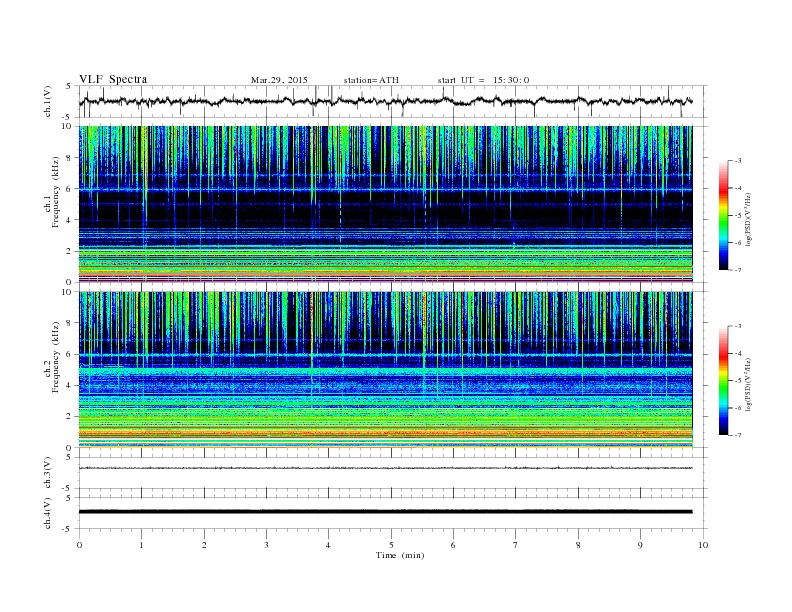This screenshot has width=792, height=612.
Task: Click the 'ch.3(V)' axis label
Action: coord(48,473)
